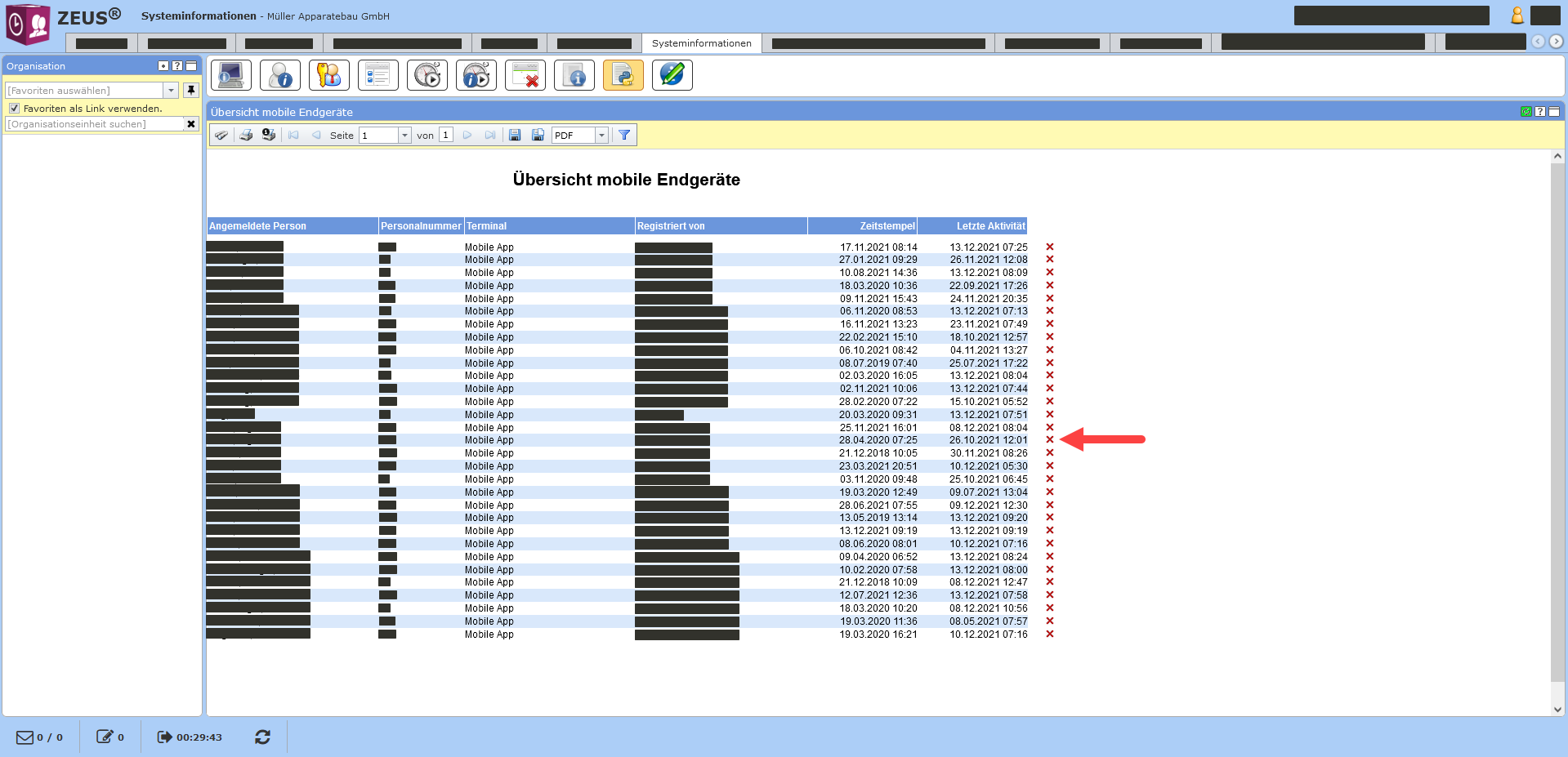Expand the Seite page number dropdown
Screen dimensions: 1568x757
click(404, 136)
